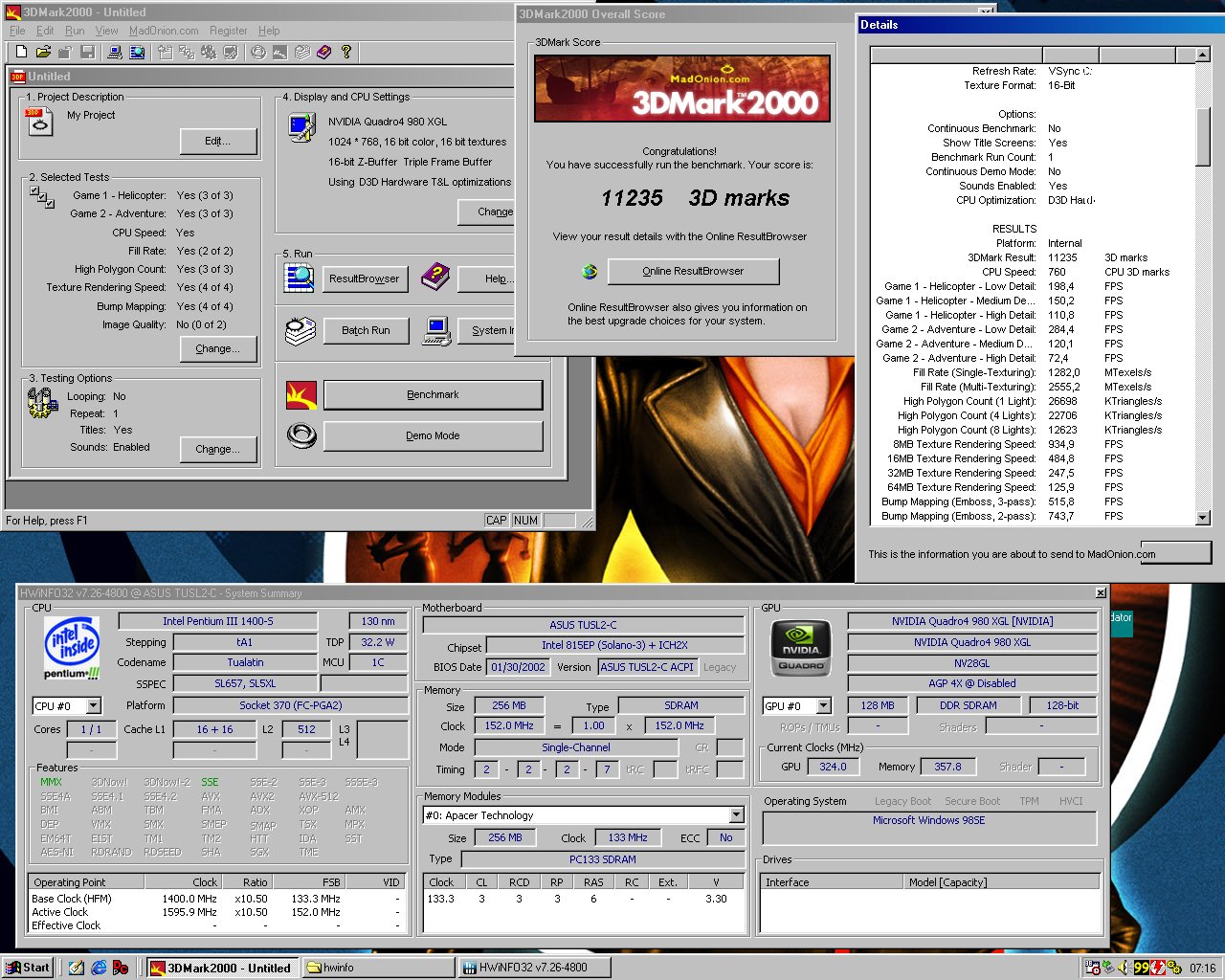1225x980 pixels.
Task: Click the Display and CPU Settings monitor icon
Action: 301,127
